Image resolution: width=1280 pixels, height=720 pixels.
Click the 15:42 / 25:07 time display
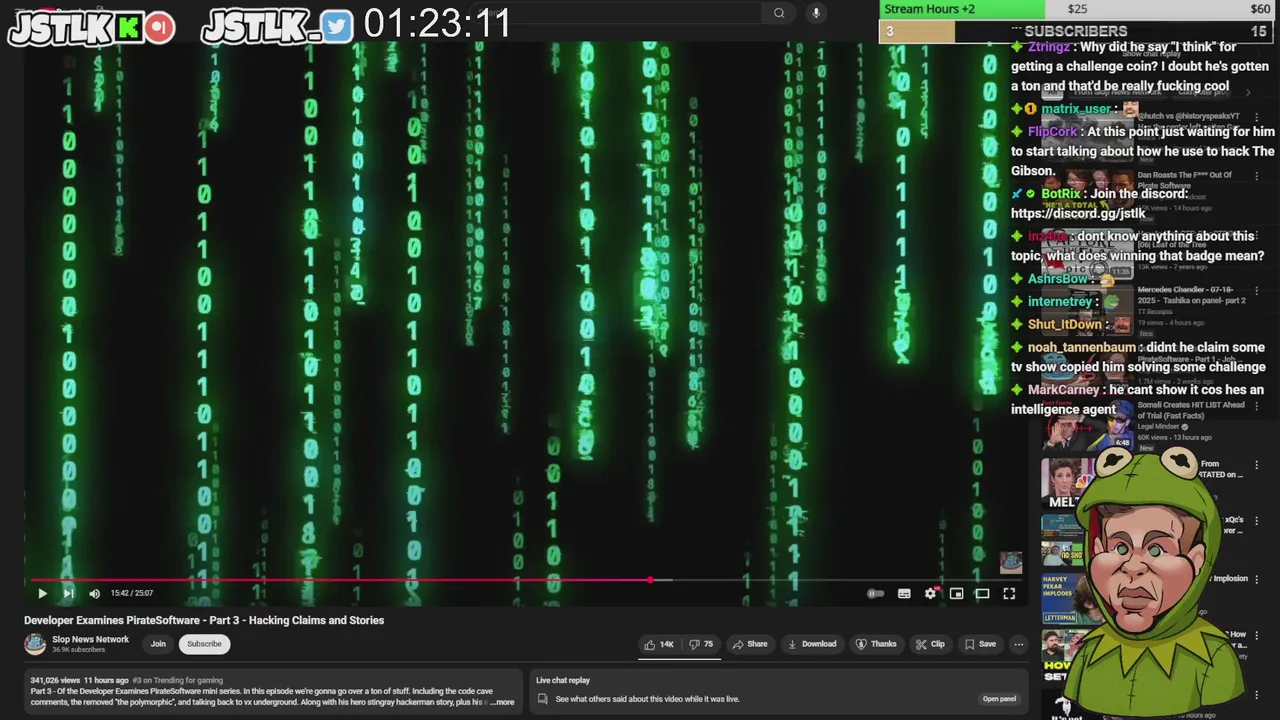pos(131,593)
